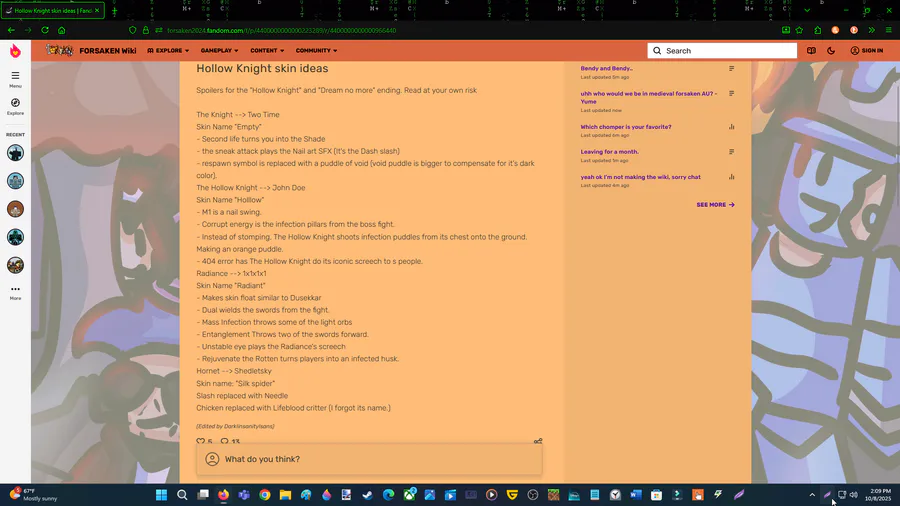900x506 pixels.
Task: Expand the browser overflow chevrons menu
Action: point(871,30)
